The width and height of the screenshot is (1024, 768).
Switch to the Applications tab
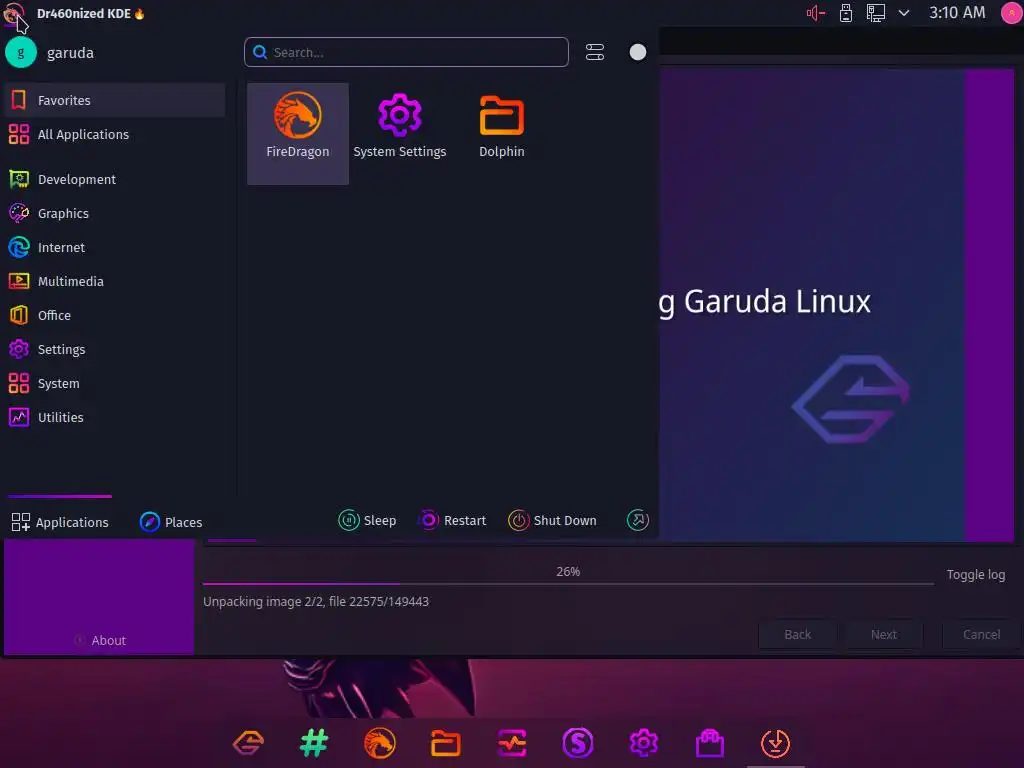pyautogui.click(x=60, y=522)
